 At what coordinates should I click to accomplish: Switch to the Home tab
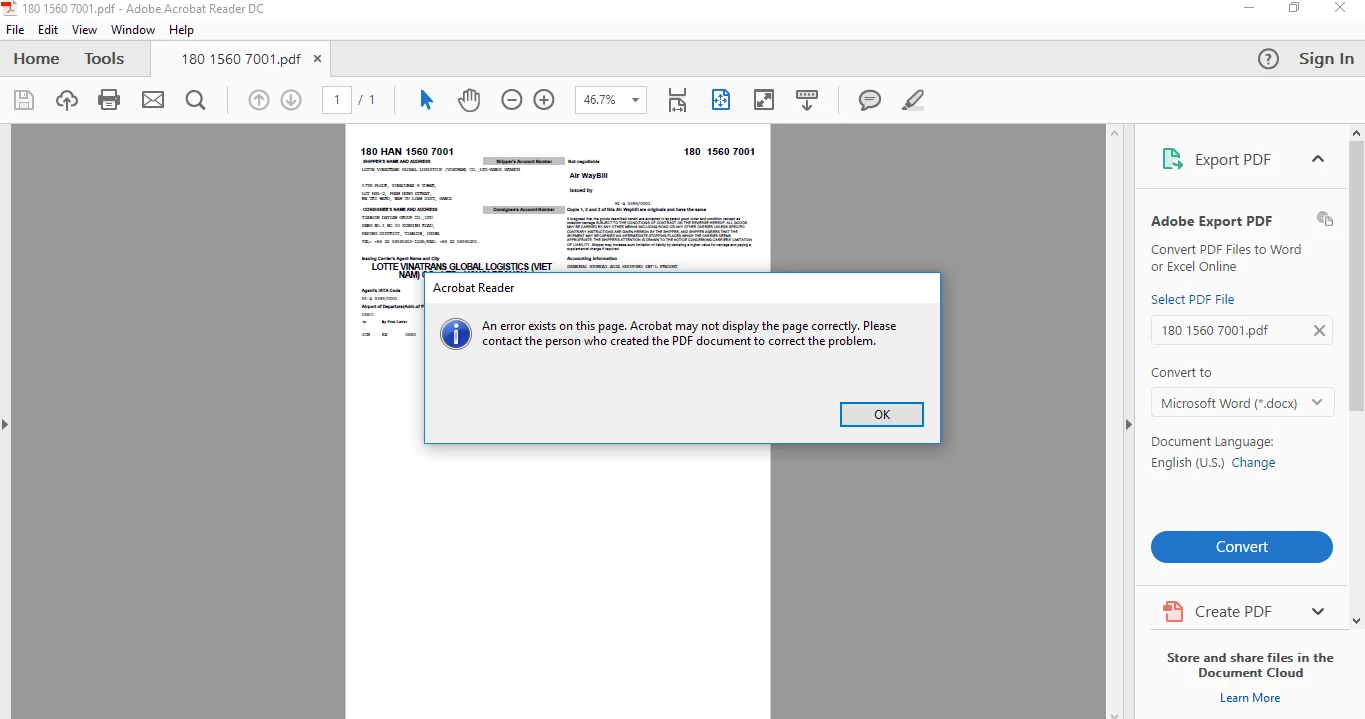tap(36, 59)
